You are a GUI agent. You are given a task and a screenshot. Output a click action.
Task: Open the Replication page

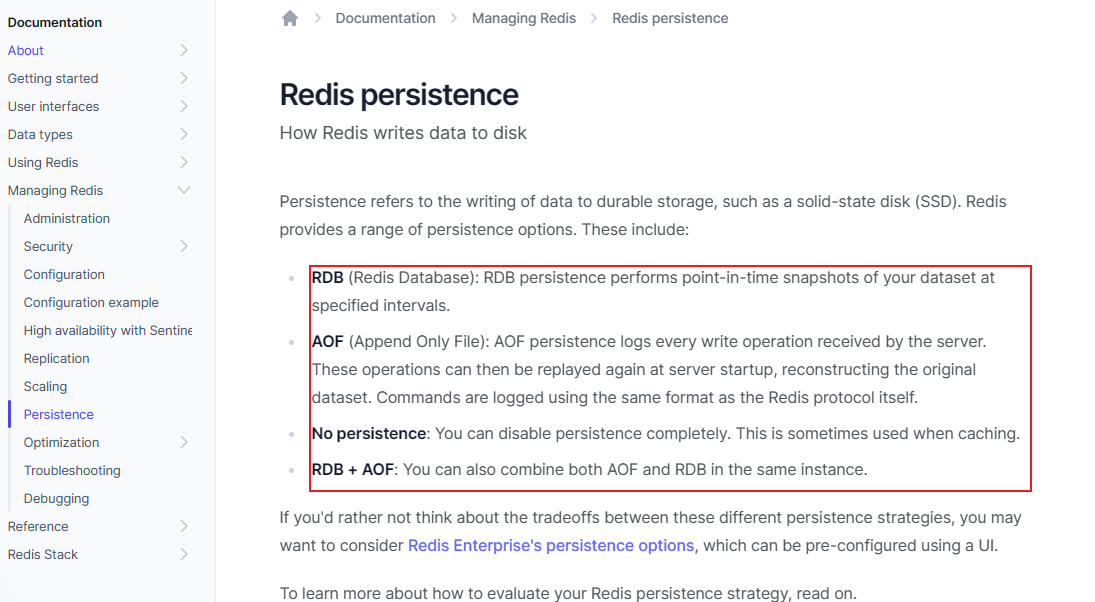click(x=57, y=358)
